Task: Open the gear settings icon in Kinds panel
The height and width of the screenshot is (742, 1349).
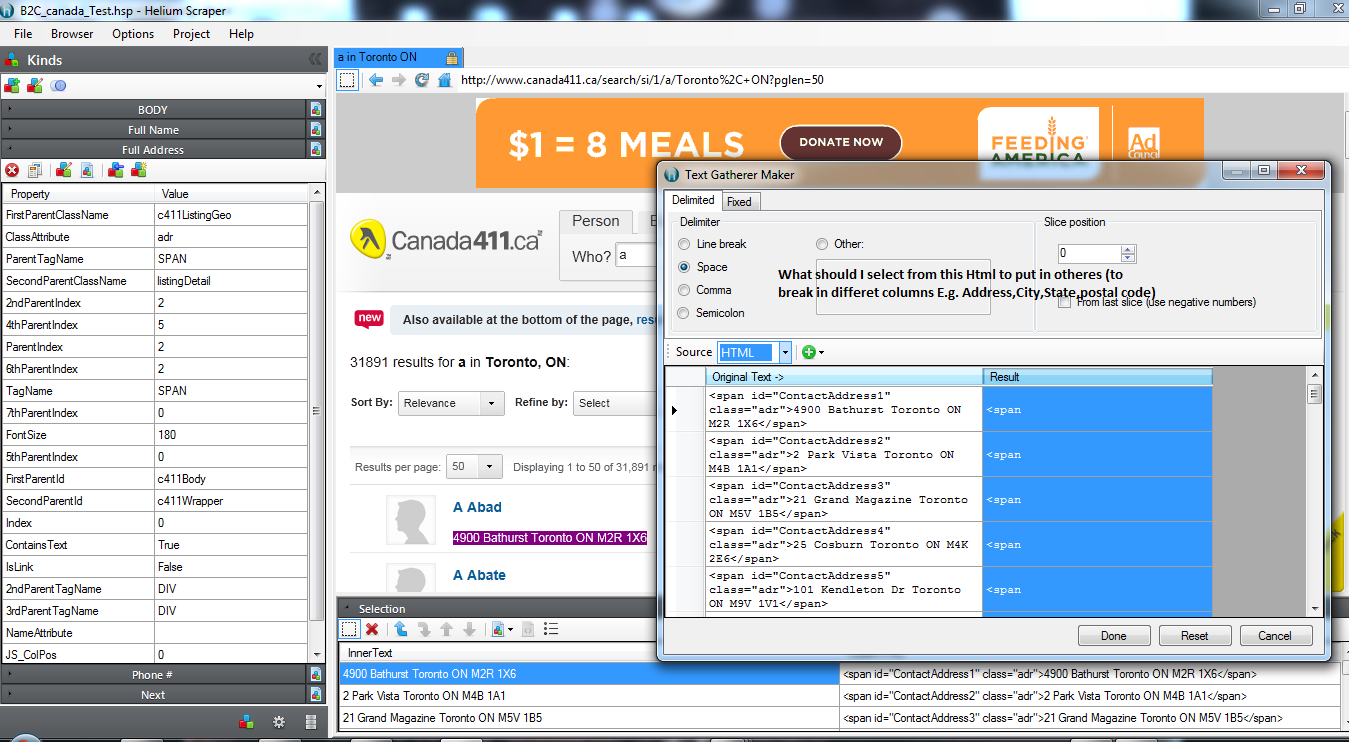Action: (279, 721)
